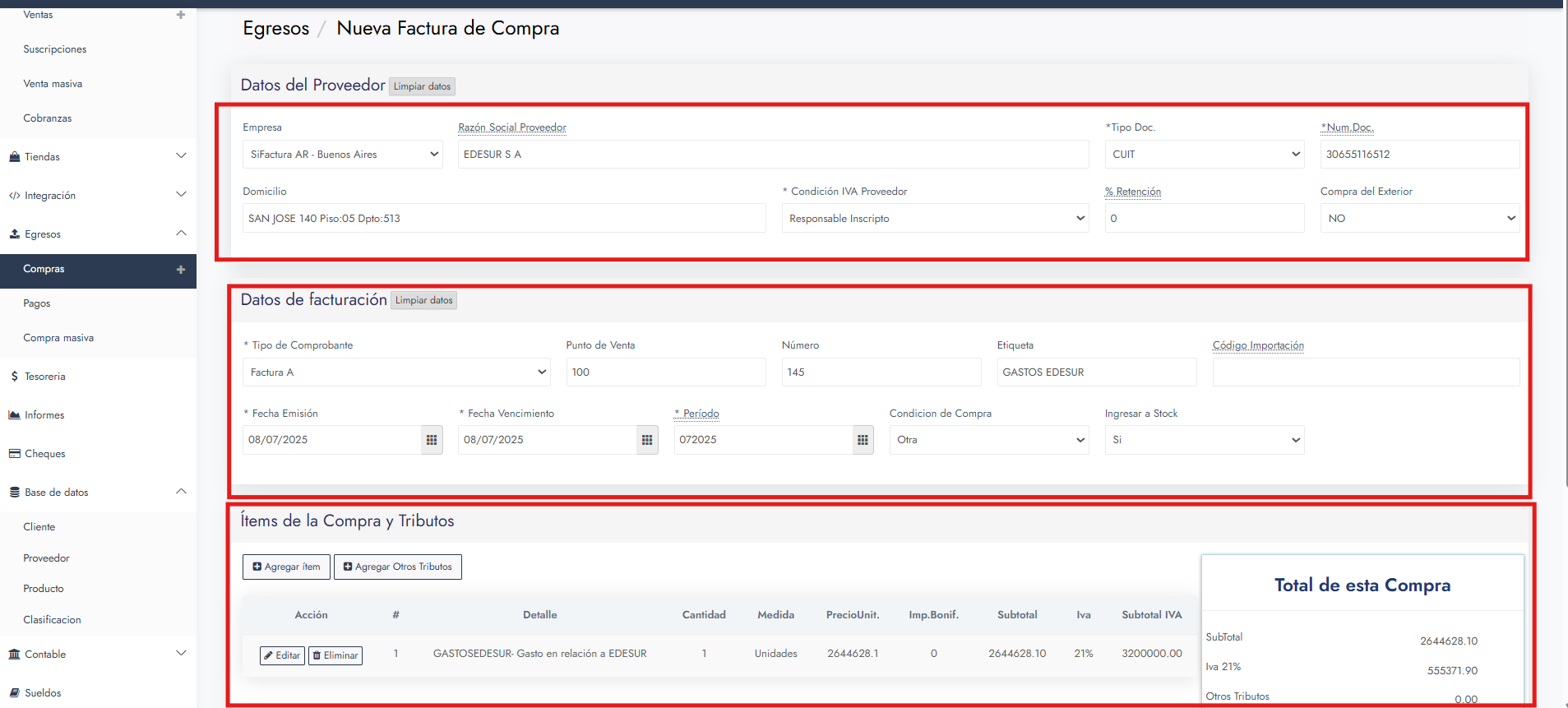Image resolution: width=1568 pixels, height=708 pixels.
Task: Click the Tesoreria dollar icon
Action: pos(14,377)
